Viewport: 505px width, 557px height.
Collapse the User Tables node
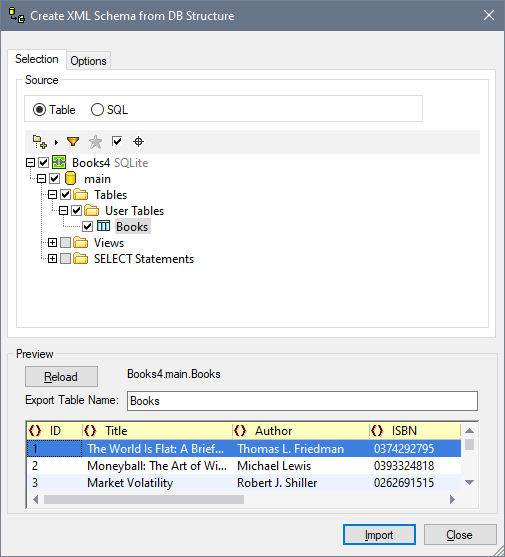[x=63, y=211]
